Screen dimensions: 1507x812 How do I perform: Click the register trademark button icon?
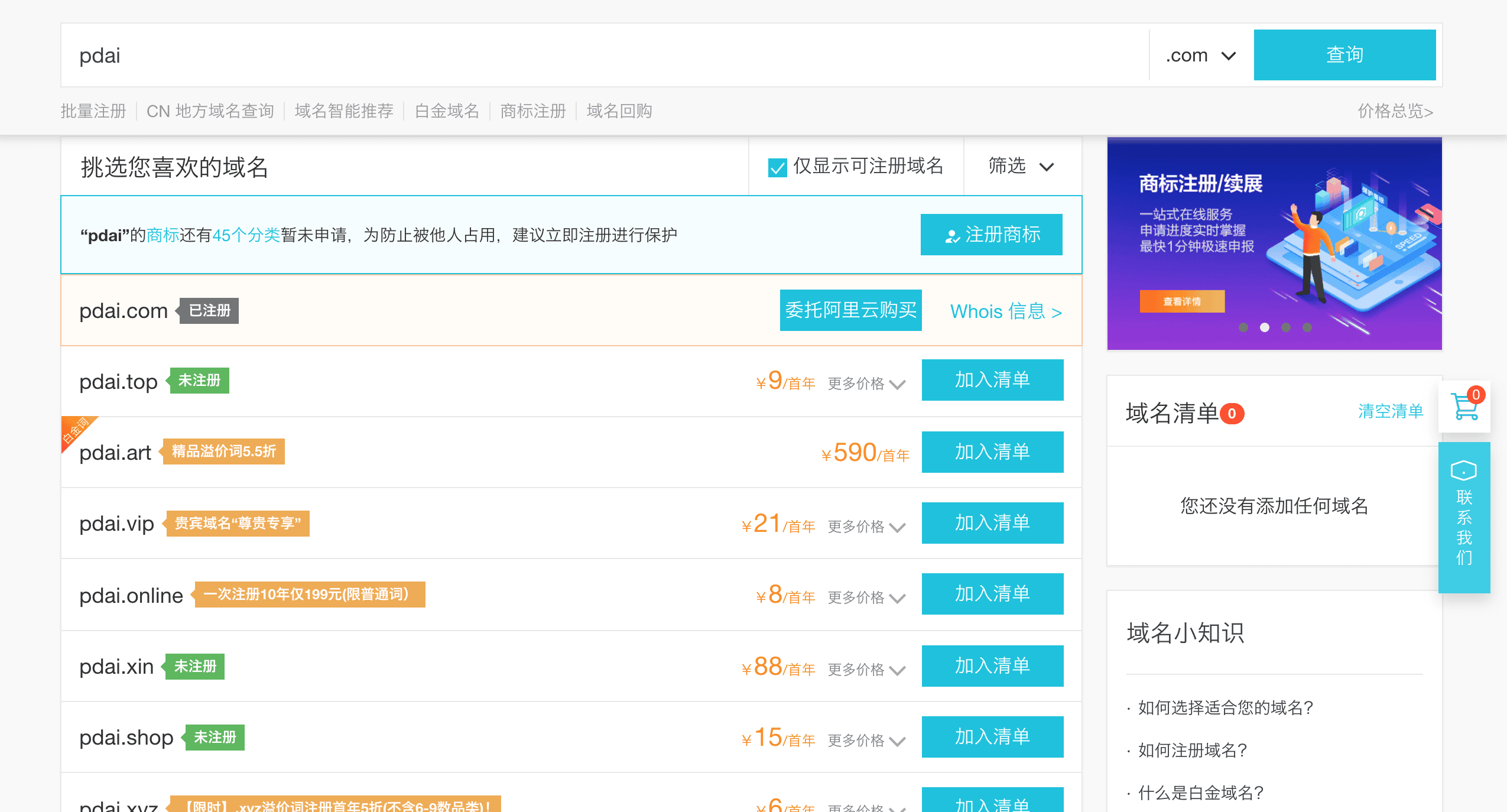[x=952, y=236]
